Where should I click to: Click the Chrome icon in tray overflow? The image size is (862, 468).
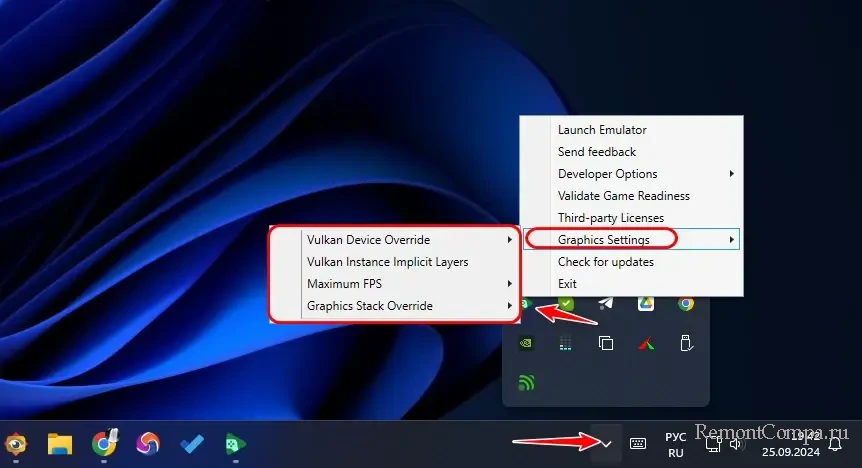point(686,303)
